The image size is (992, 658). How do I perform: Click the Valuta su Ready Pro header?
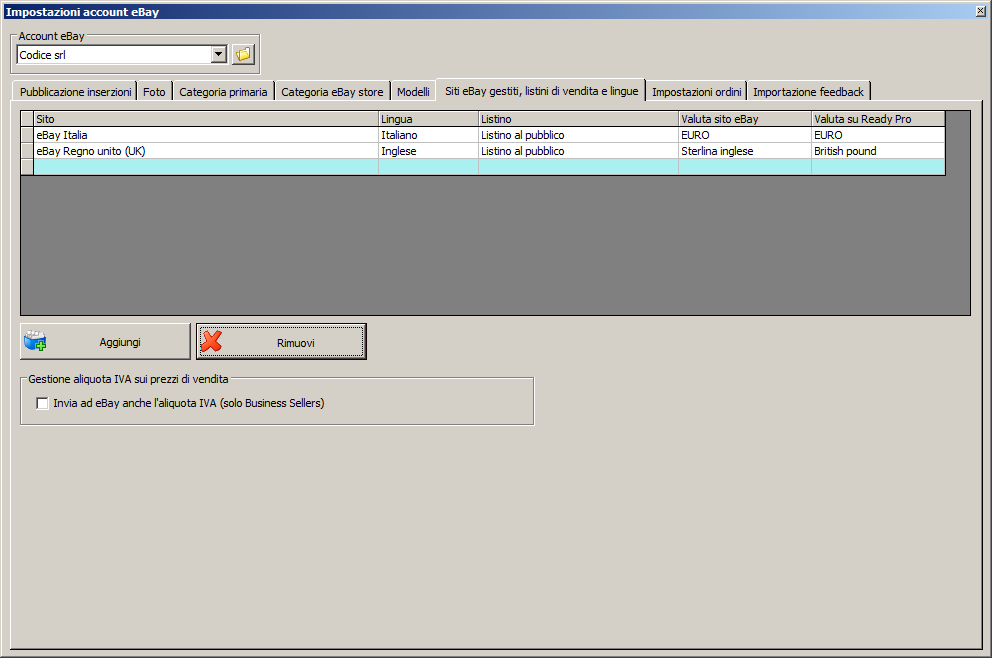[x=878, y=119]
